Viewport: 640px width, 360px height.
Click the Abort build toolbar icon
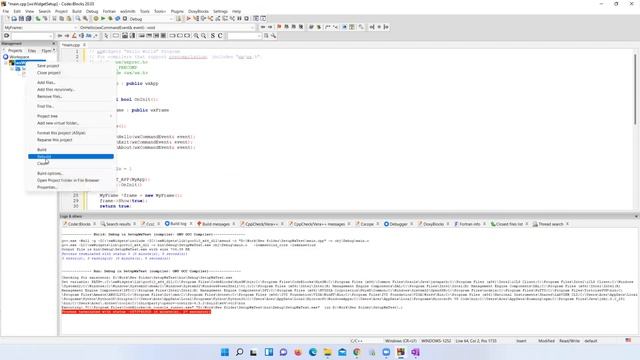[x=125, y=19]
